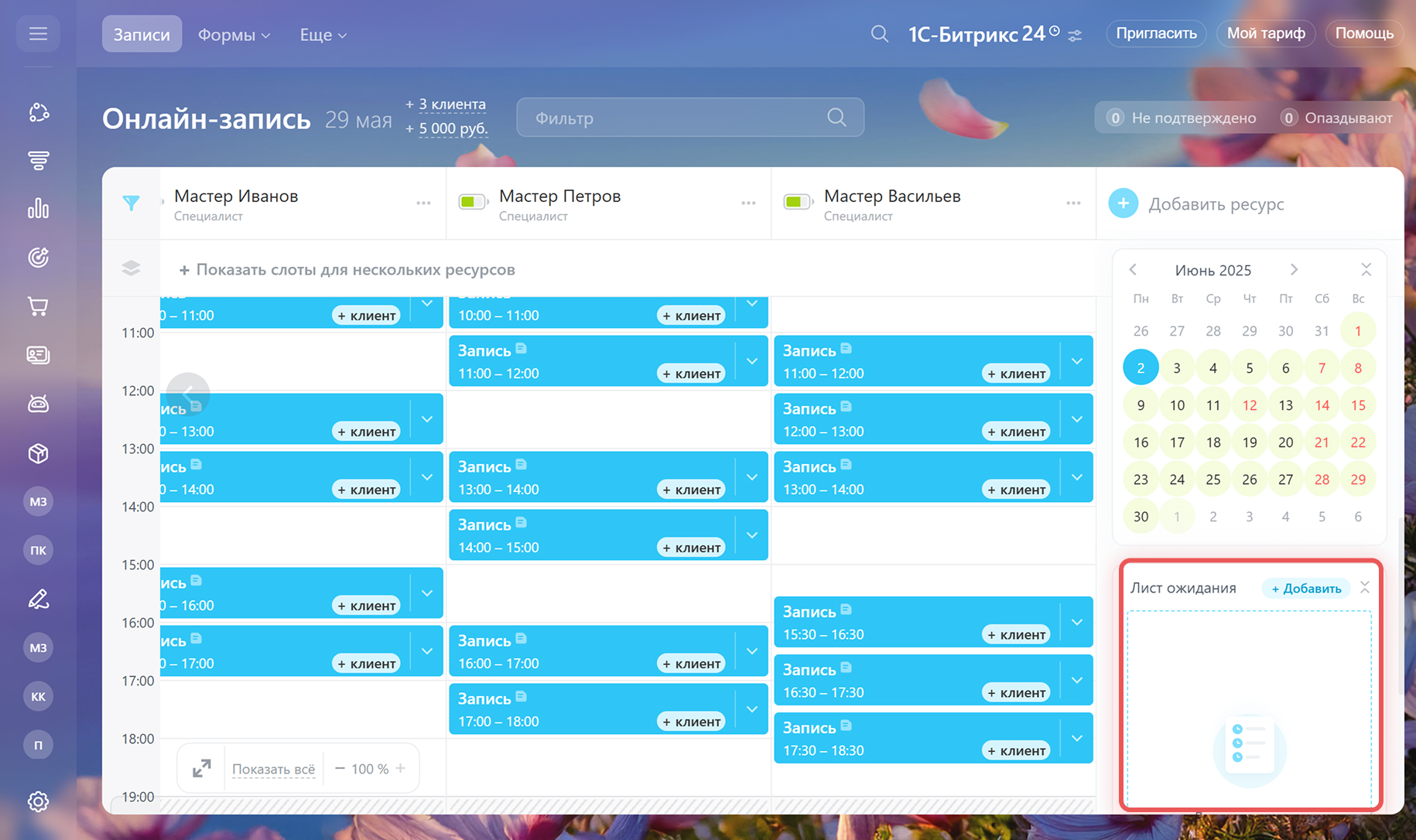1416x840 pixels.
Task: Select June 18 in the calendar
Action: click(x=1212, y=442)
